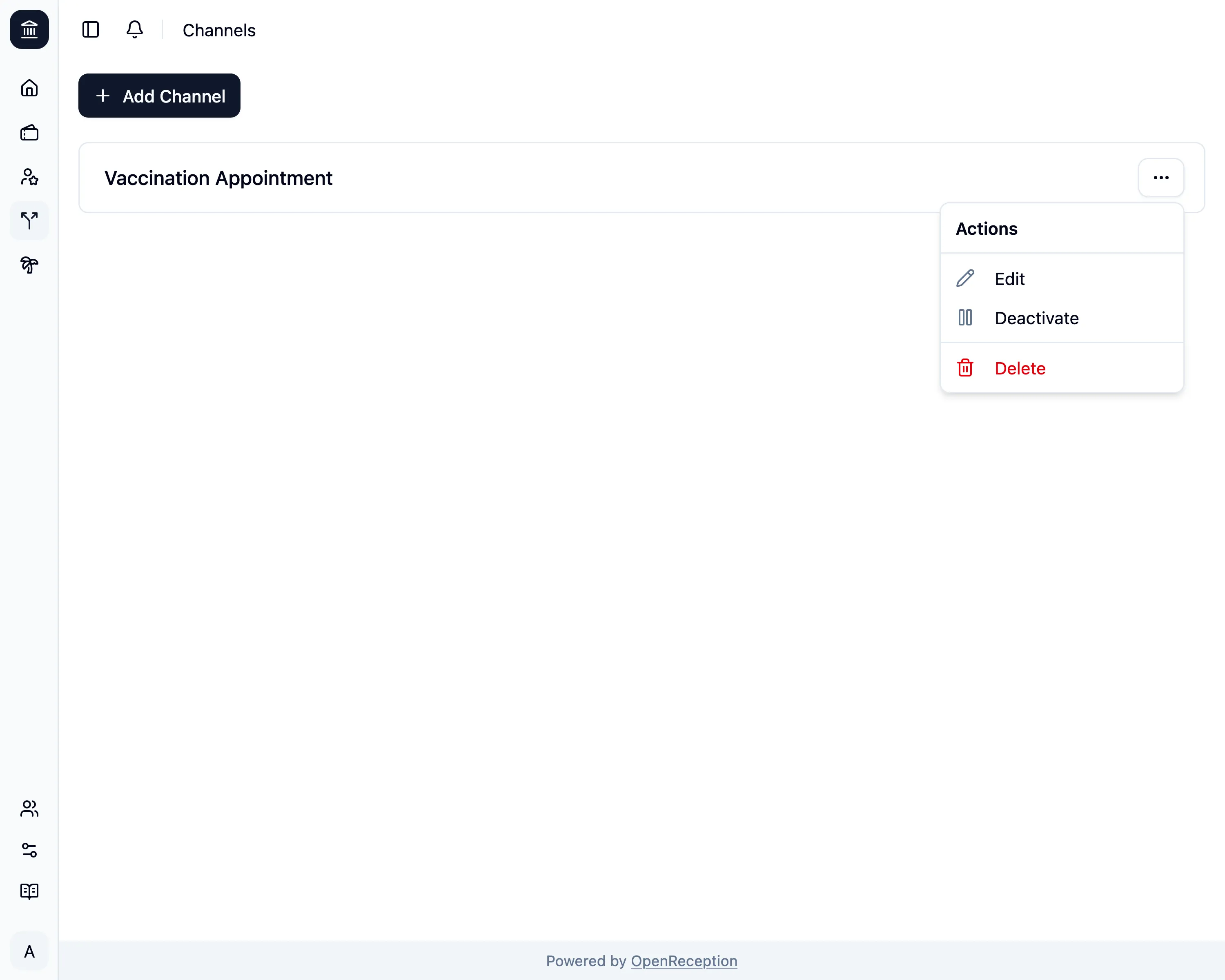Open the wallet/cards section from the sidebar
This screenshot has width=1225, height=980.
click(29, 132)
